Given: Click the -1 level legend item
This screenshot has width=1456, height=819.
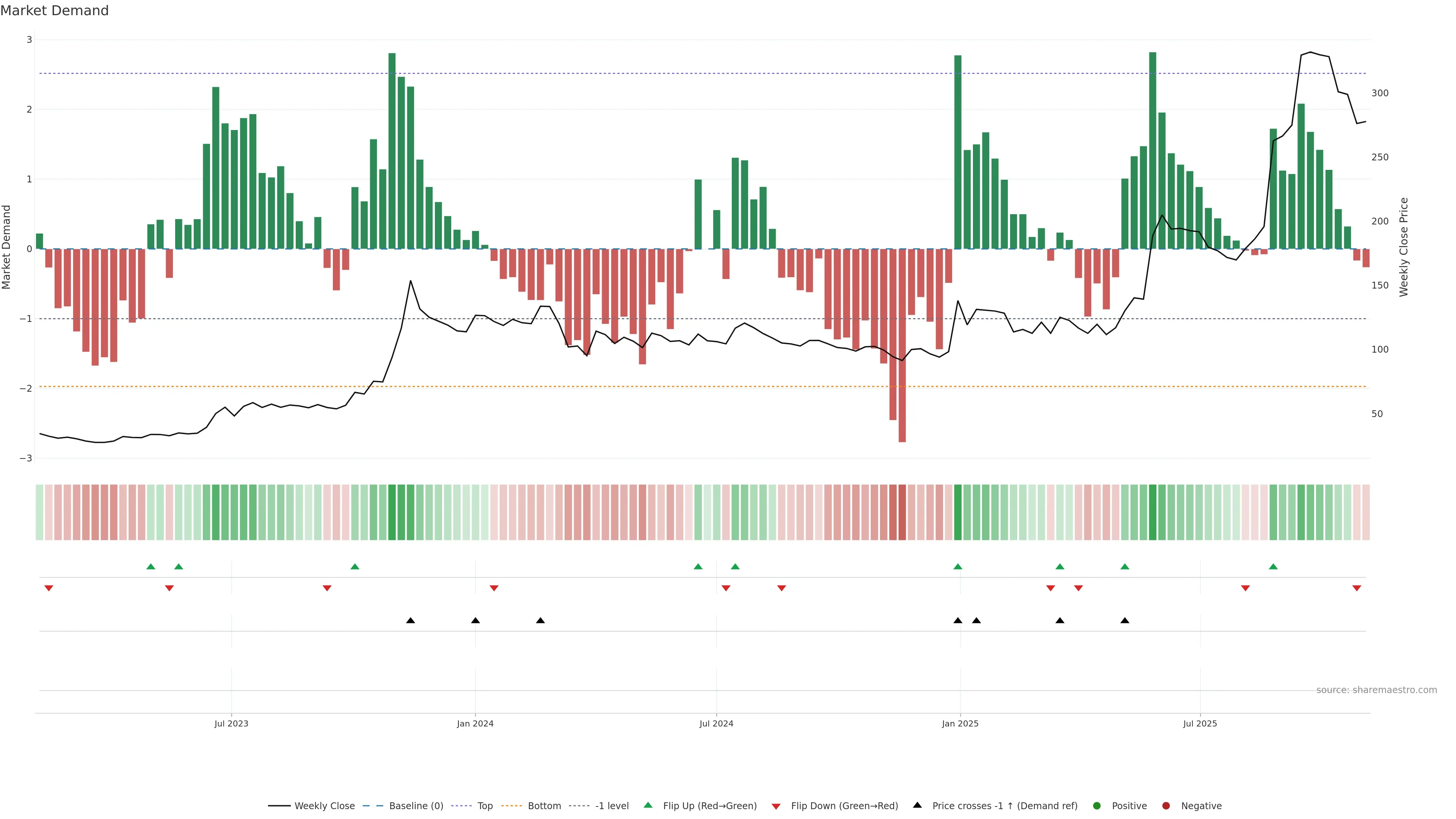Looking at the screenshot, I should click(612, 806).
